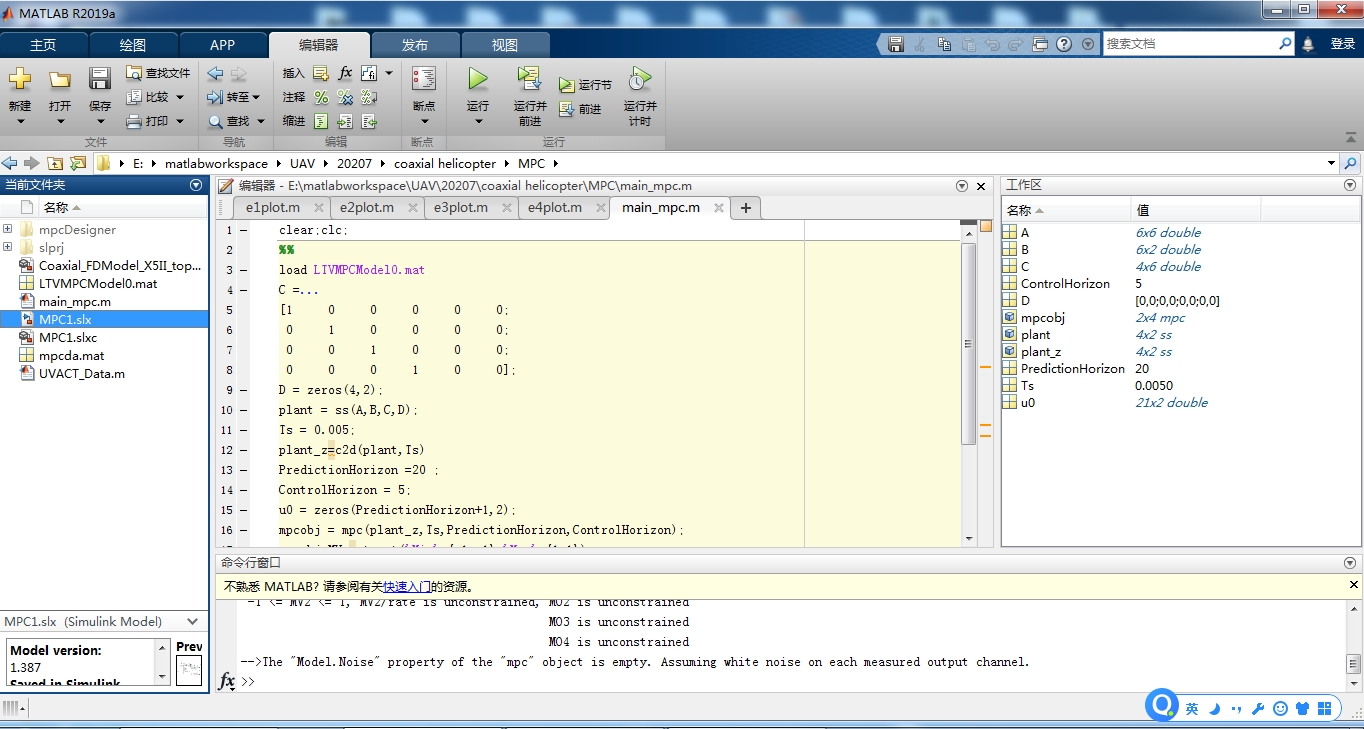Click the Run Section (运行节) icon
1364x729 pixels.
coord(567,85)
